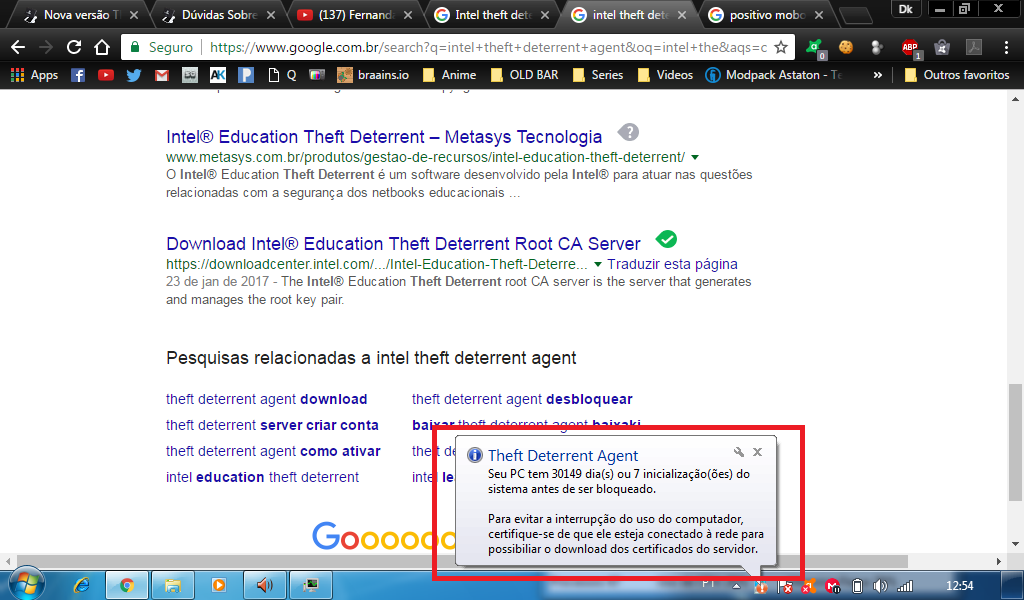Click the 12:54 system clock
Screen dimensions: 1024x600
[x=959, y=586]
